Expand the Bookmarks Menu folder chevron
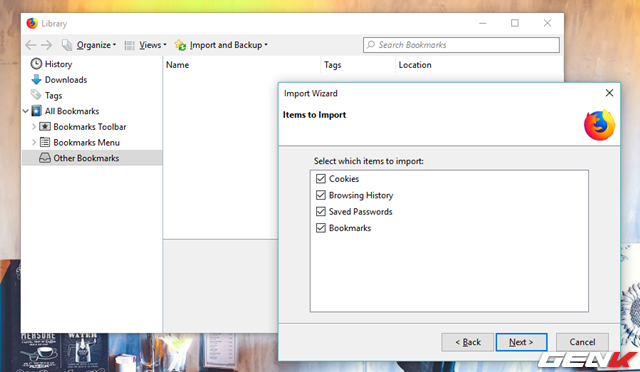Viewport: 640px width, 372px height. click(x=34, y=142)
